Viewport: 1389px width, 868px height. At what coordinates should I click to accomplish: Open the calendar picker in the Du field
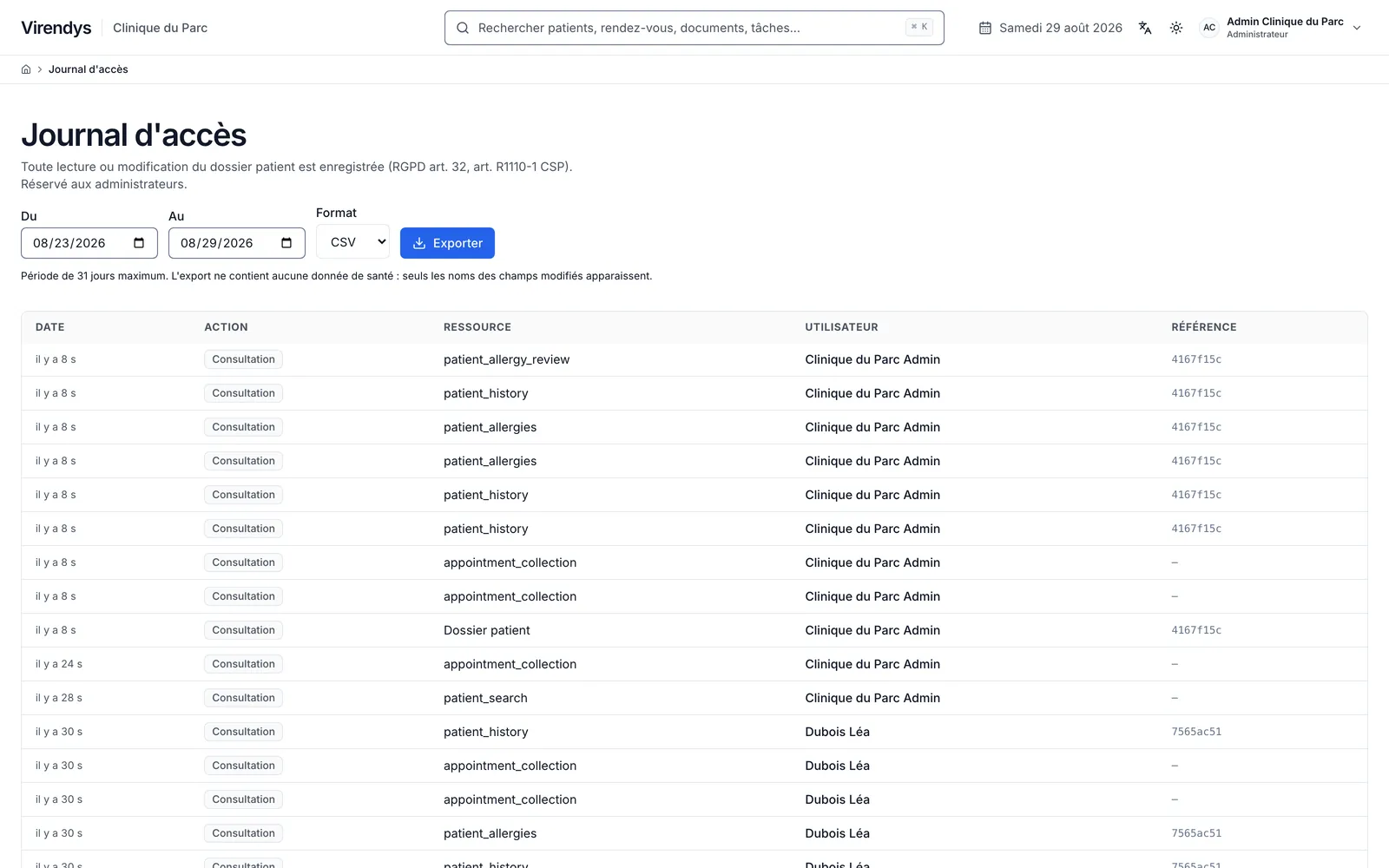[139, 243]
